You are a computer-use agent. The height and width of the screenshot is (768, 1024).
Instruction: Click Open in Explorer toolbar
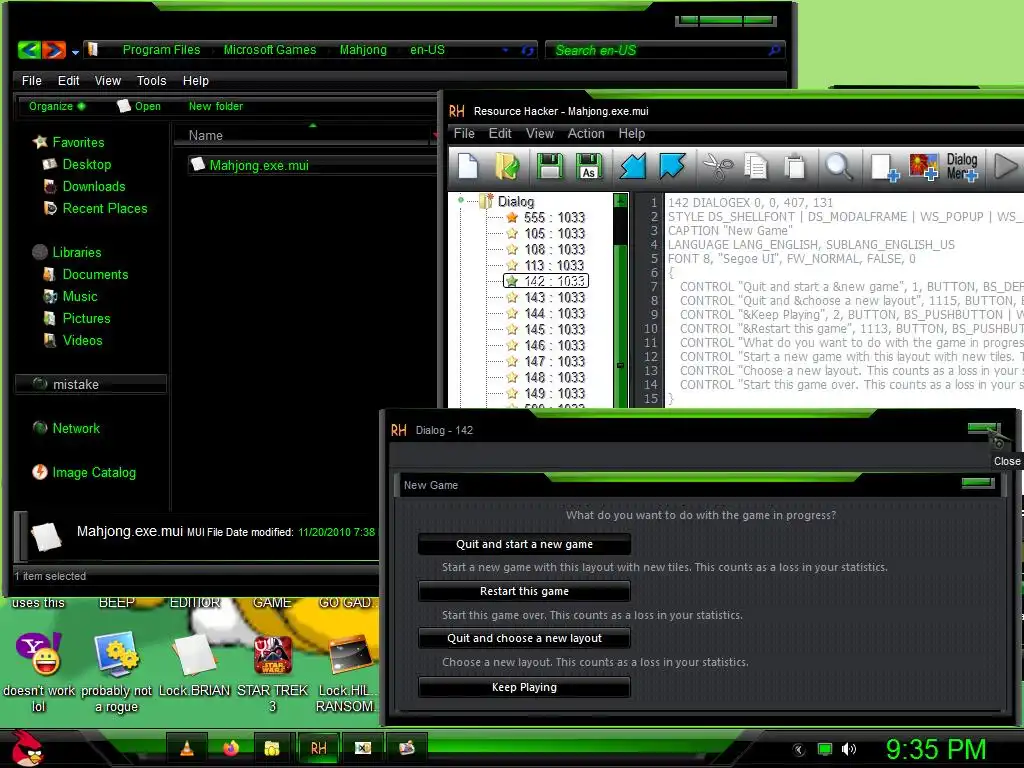139,106
